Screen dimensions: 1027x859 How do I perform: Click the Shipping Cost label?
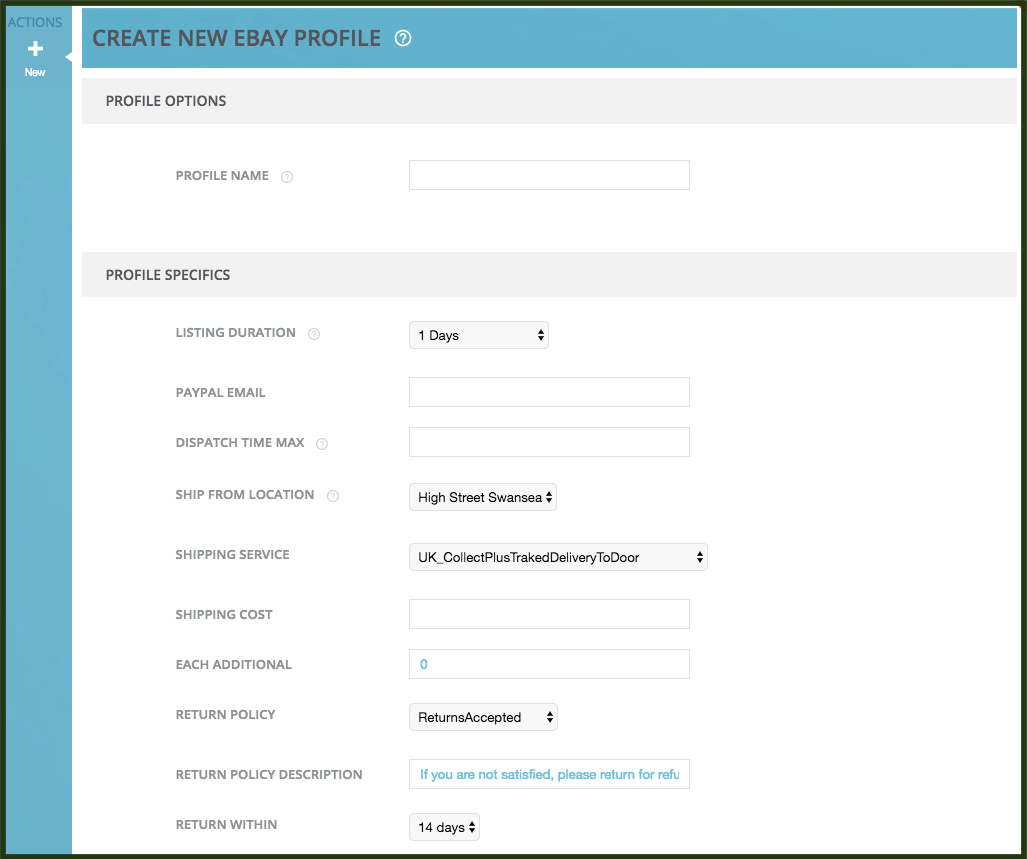(x=224, y=615)
